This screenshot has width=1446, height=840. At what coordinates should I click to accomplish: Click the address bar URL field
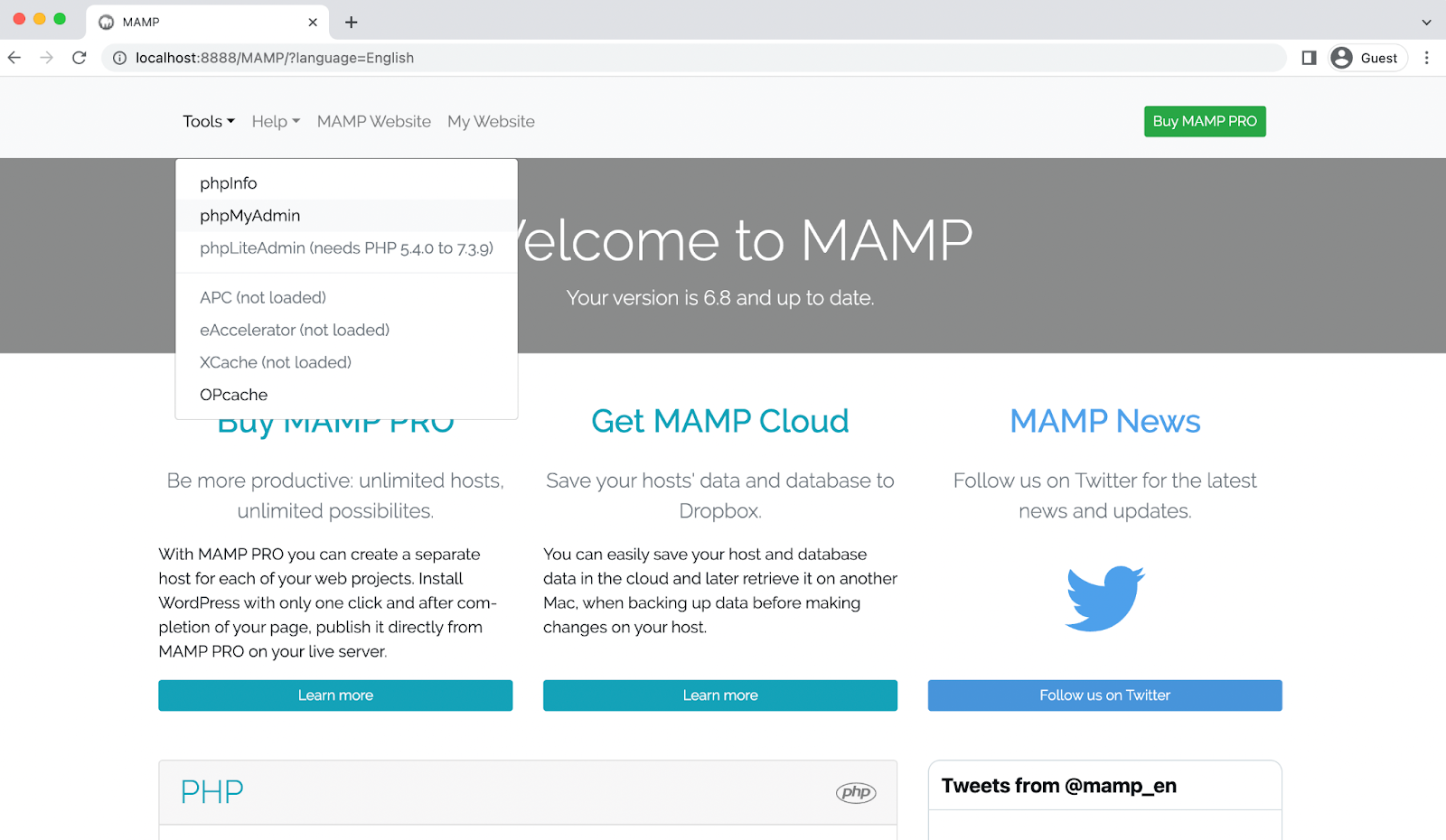point(696,58)
